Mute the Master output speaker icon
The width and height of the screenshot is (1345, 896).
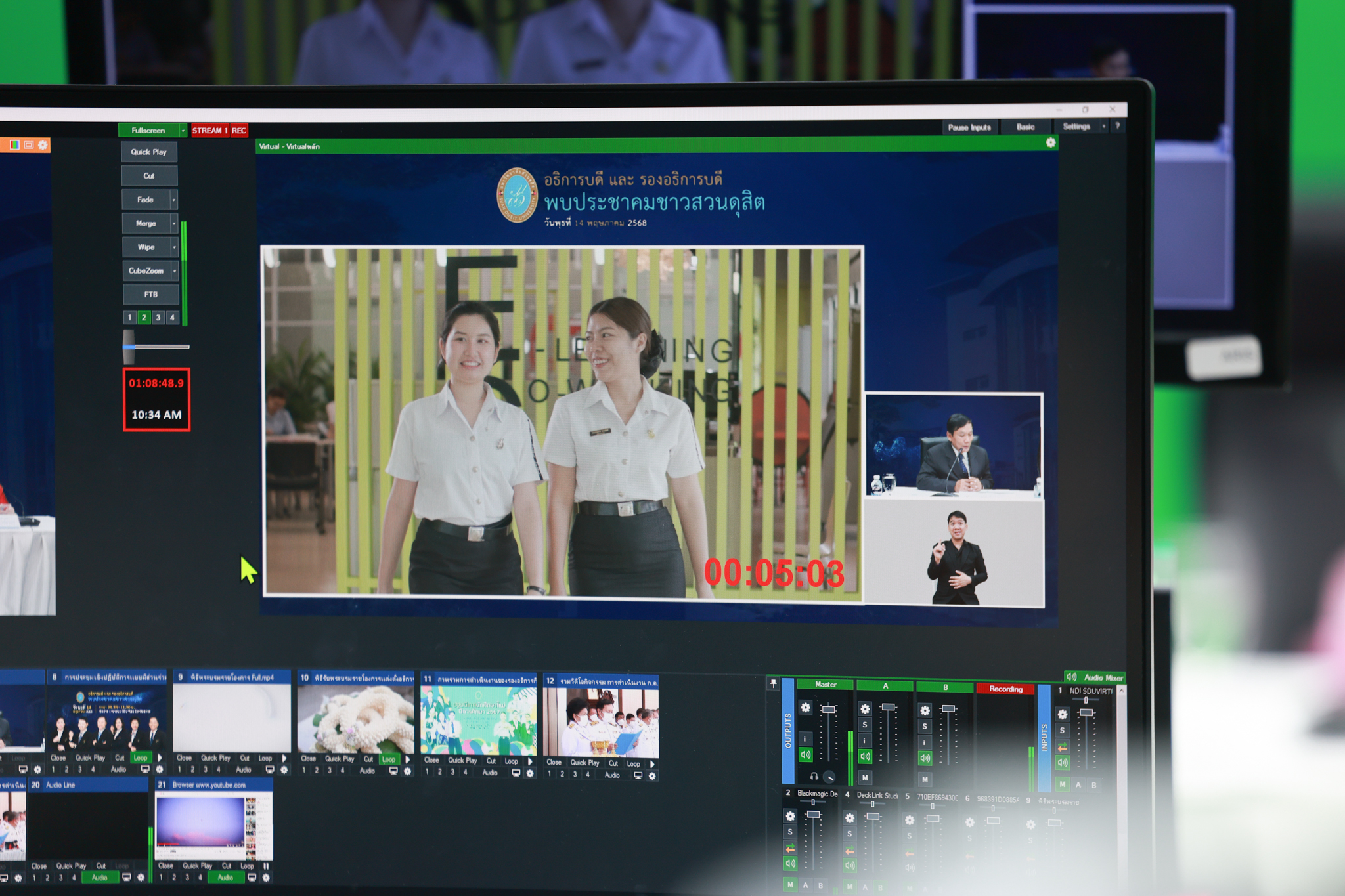point(805,755)
